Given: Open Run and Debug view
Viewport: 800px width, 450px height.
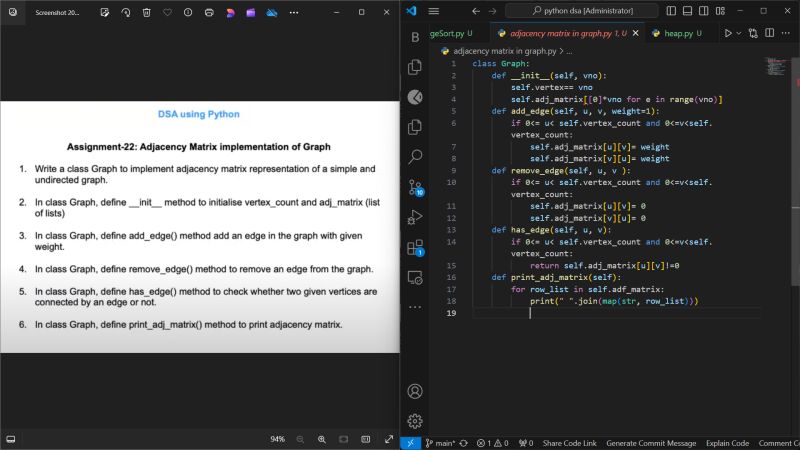Looking at the screenshot, I should pos(415,217).
